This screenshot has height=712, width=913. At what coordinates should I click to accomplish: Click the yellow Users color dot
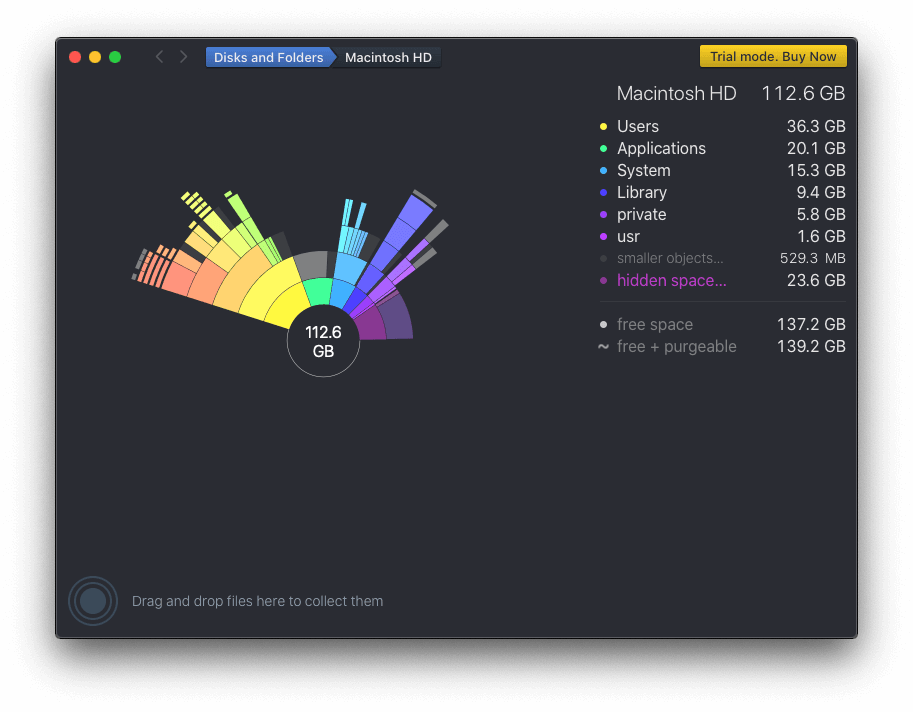pyautogui.click(x=603, y=127)
